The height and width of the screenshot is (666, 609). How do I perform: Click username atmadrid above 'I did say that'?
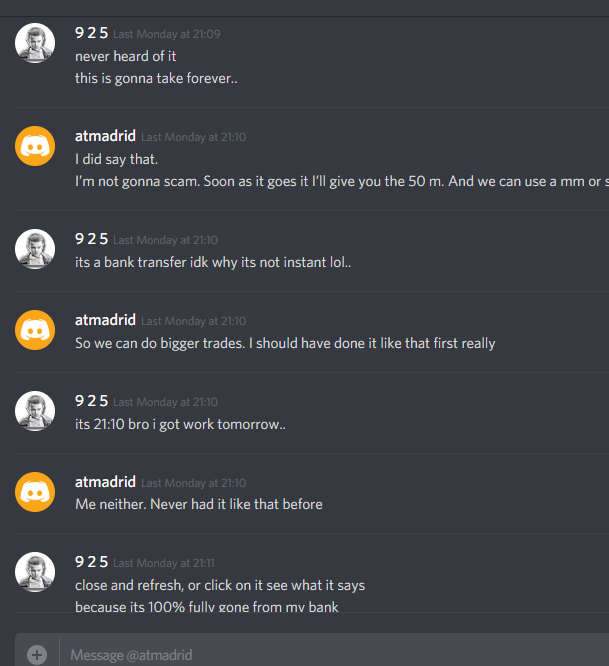(x=105, y=136)
